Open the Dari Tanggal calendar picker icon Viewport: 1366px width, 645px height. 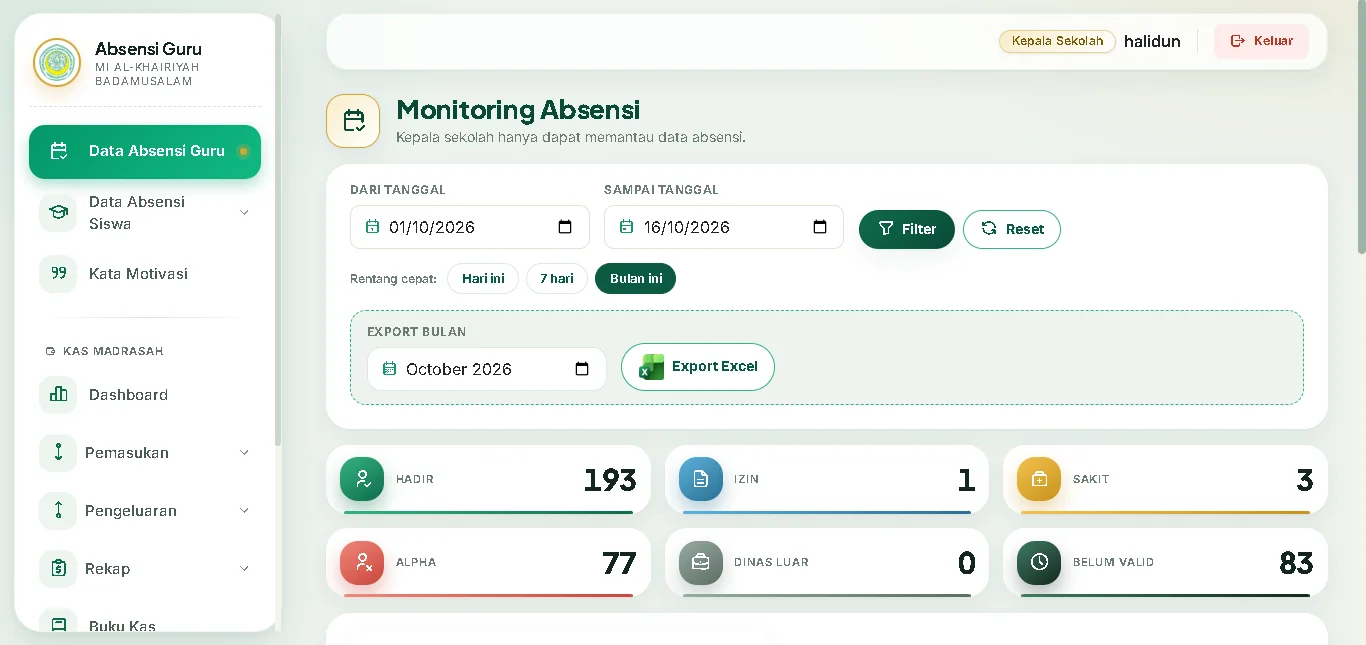coord(565,227)
